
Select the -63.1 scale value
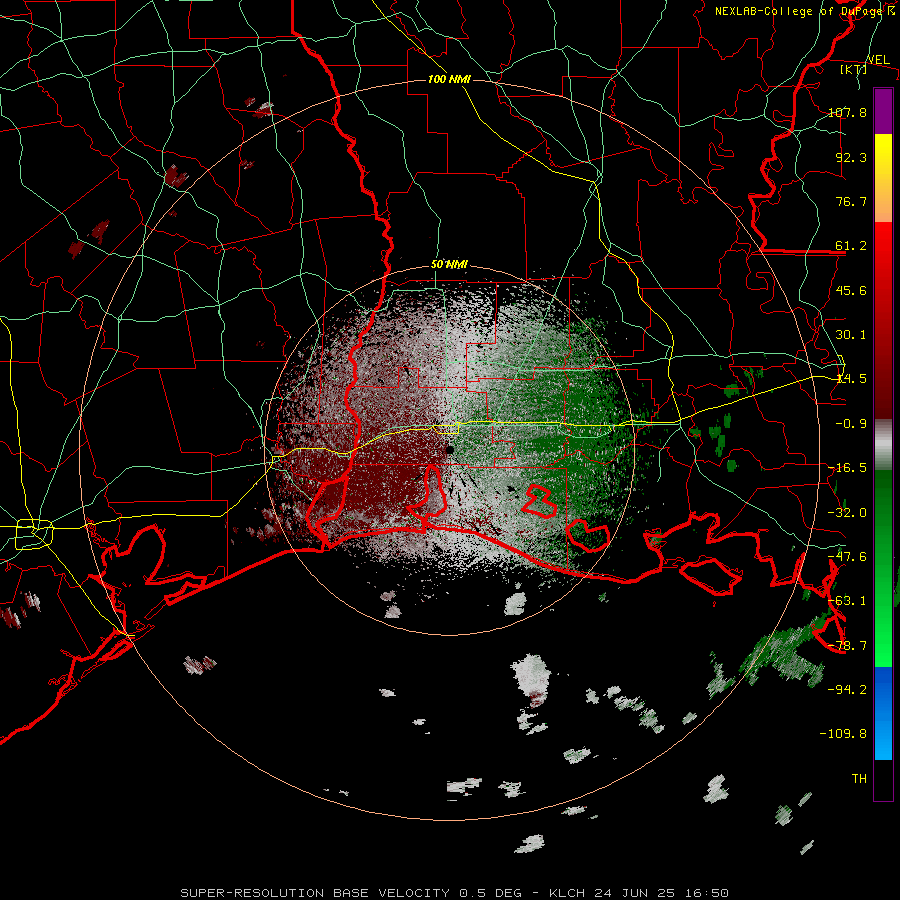coord(847,601)
